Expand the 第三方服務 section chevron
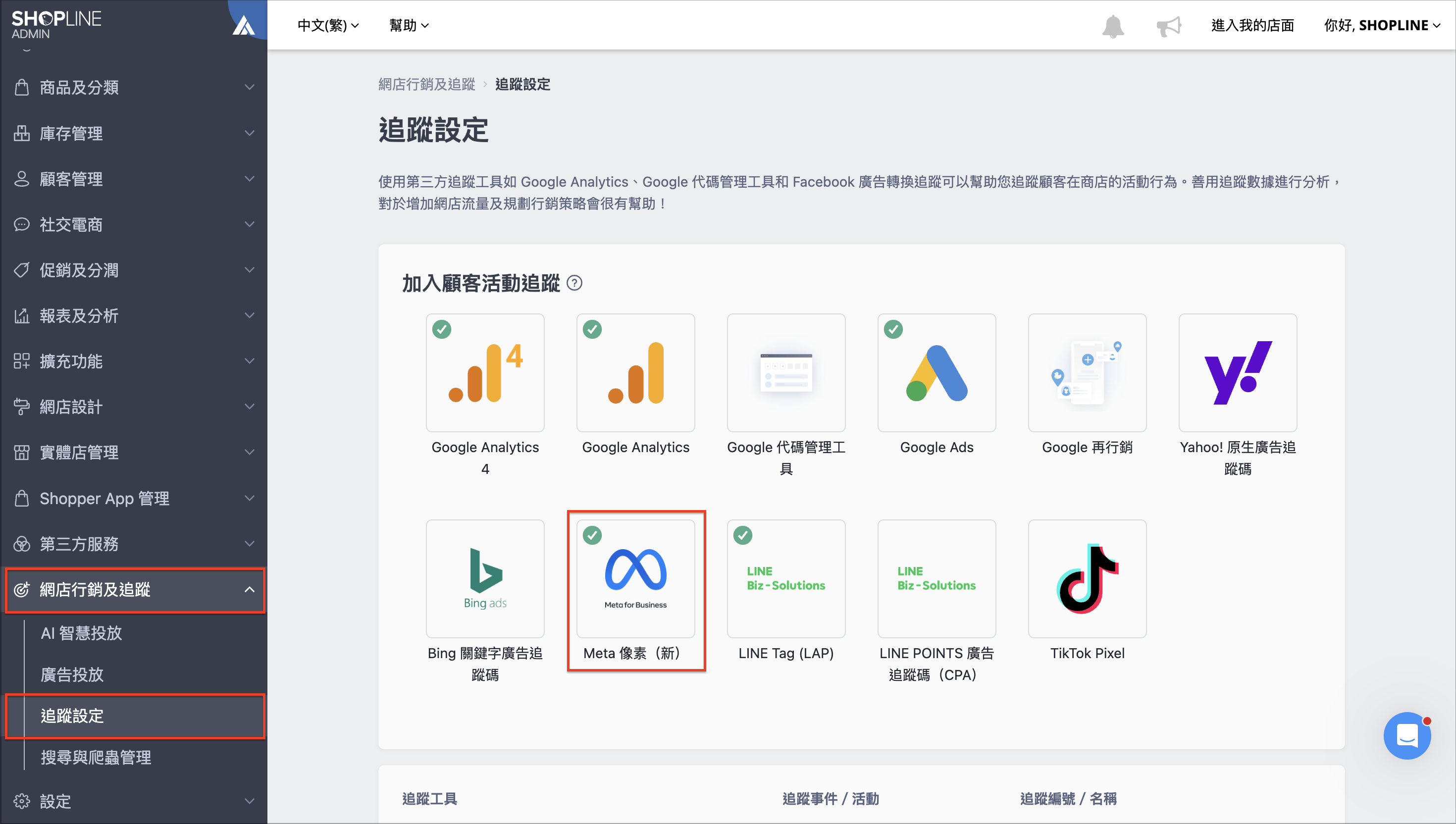This screenshot has height=824, width=1456. point(249,544)
